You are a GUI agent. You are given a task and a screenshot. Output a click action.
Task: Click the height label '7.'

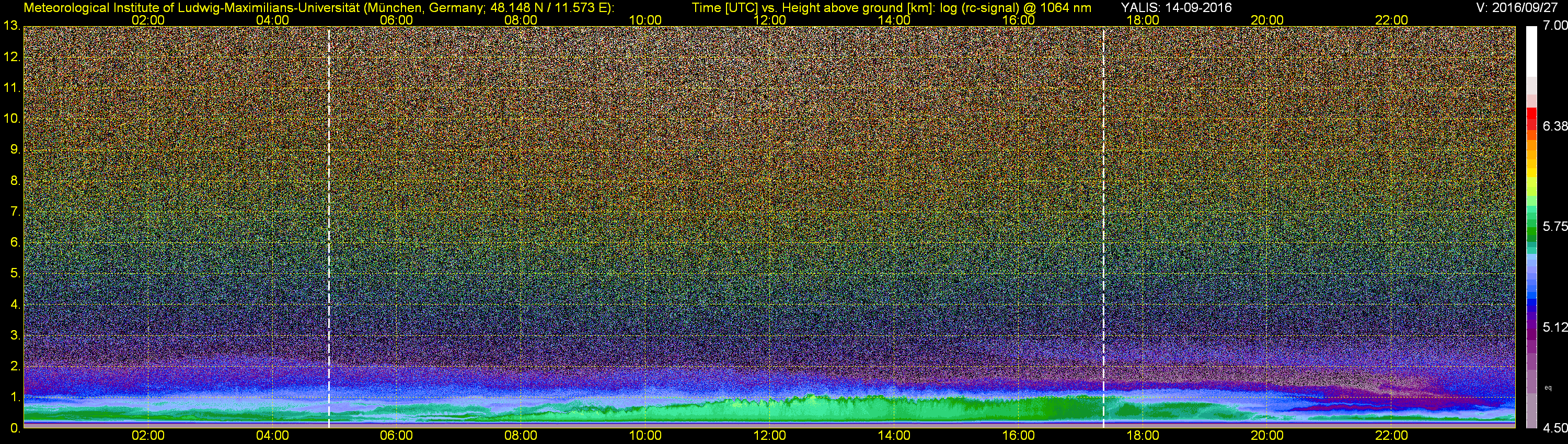click(15, 212)
